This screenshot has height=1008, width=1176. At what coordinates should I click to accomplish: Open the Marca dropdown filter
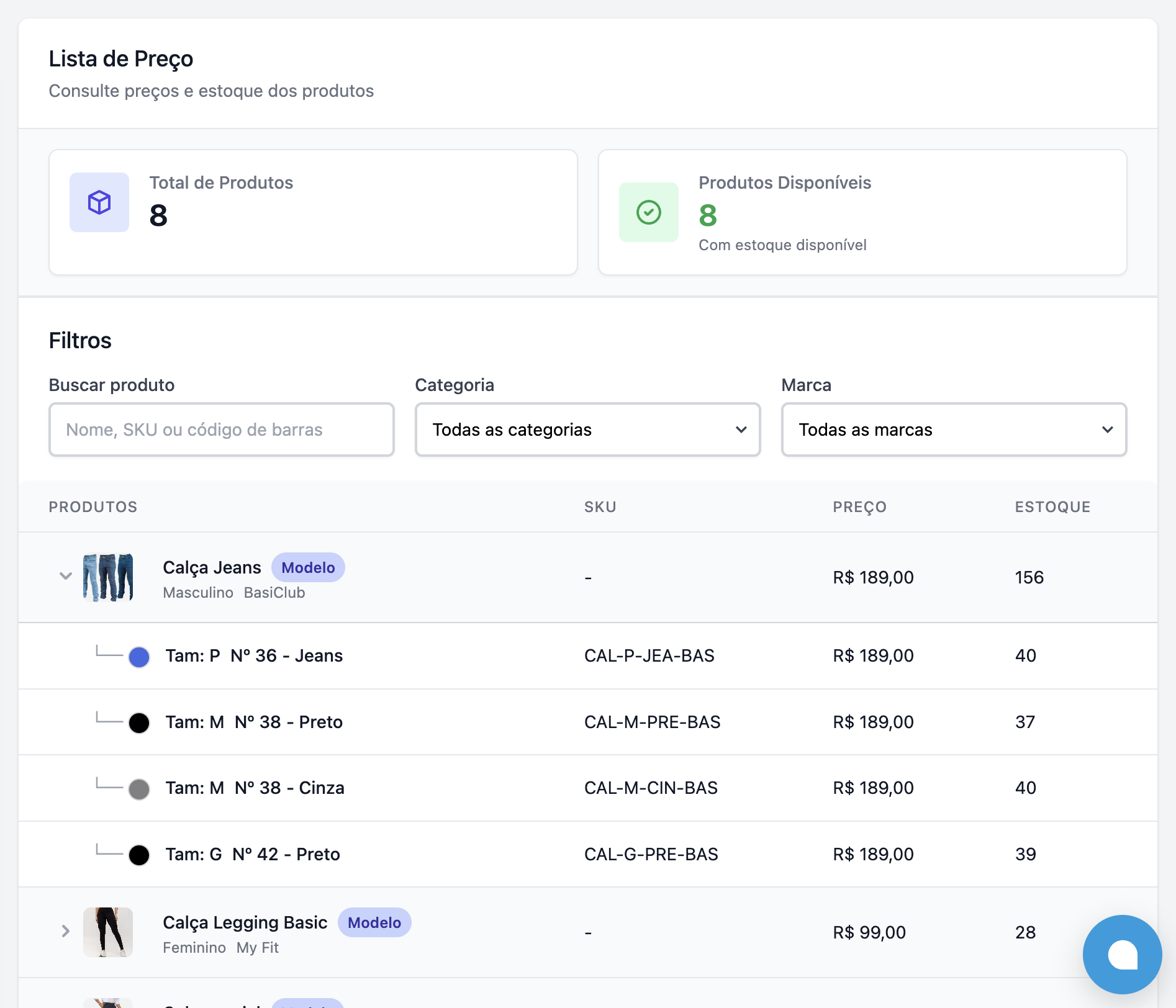pos(953,430)
